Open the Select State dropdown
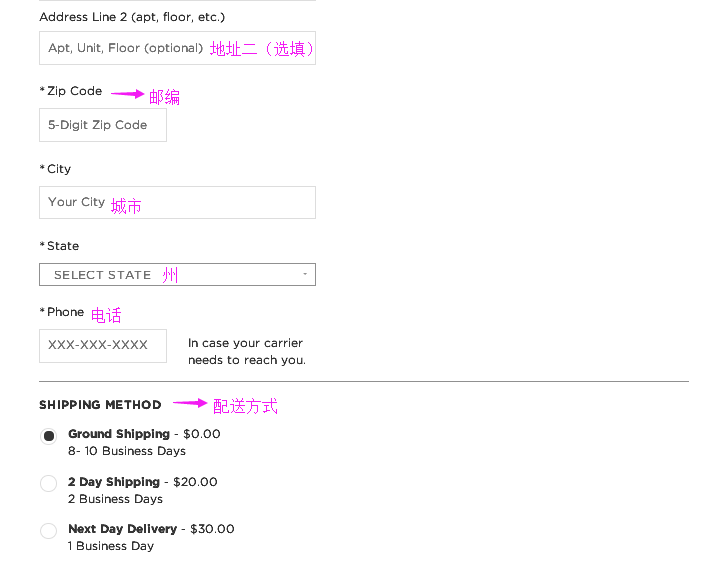 coord(177,275)
